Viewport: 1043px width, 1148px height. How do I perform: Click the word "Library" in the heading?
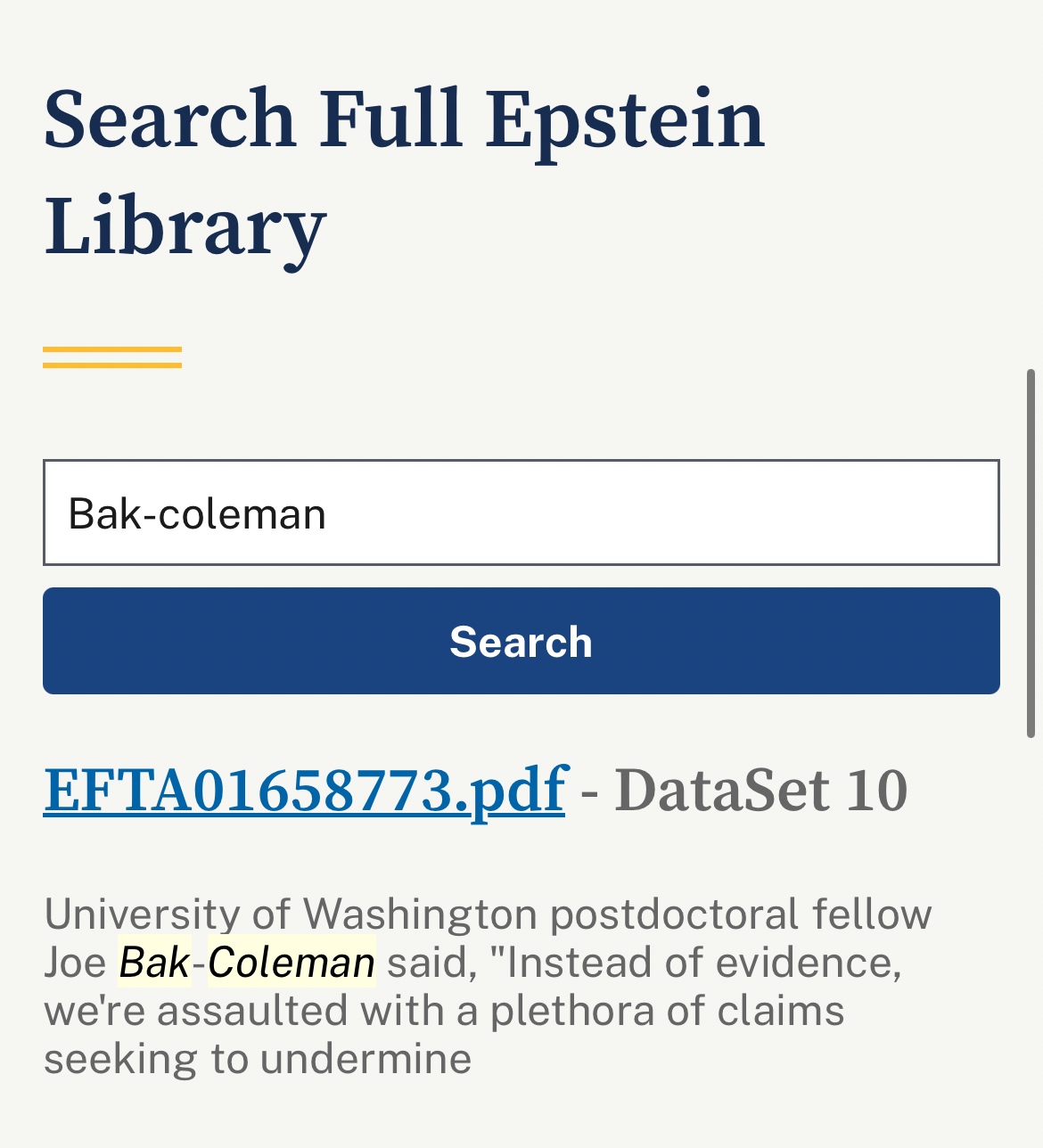(x=185, y=226)
